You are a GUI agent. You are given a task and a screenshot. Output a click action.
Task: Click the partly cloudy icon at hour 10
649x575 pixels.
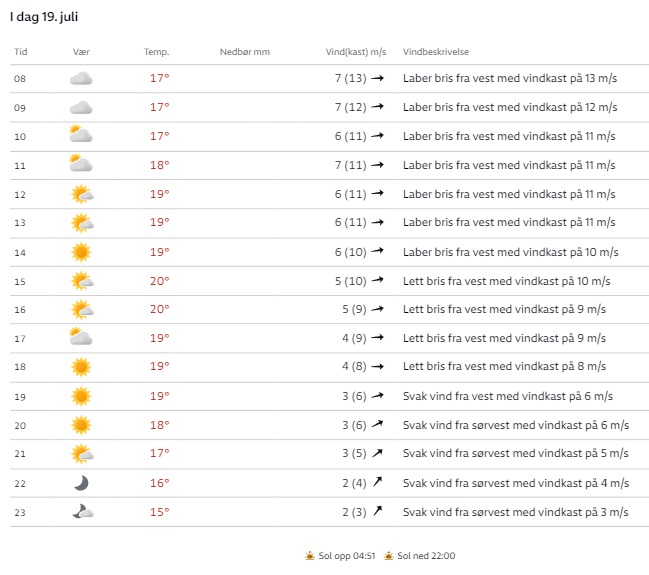pos(81,135)
